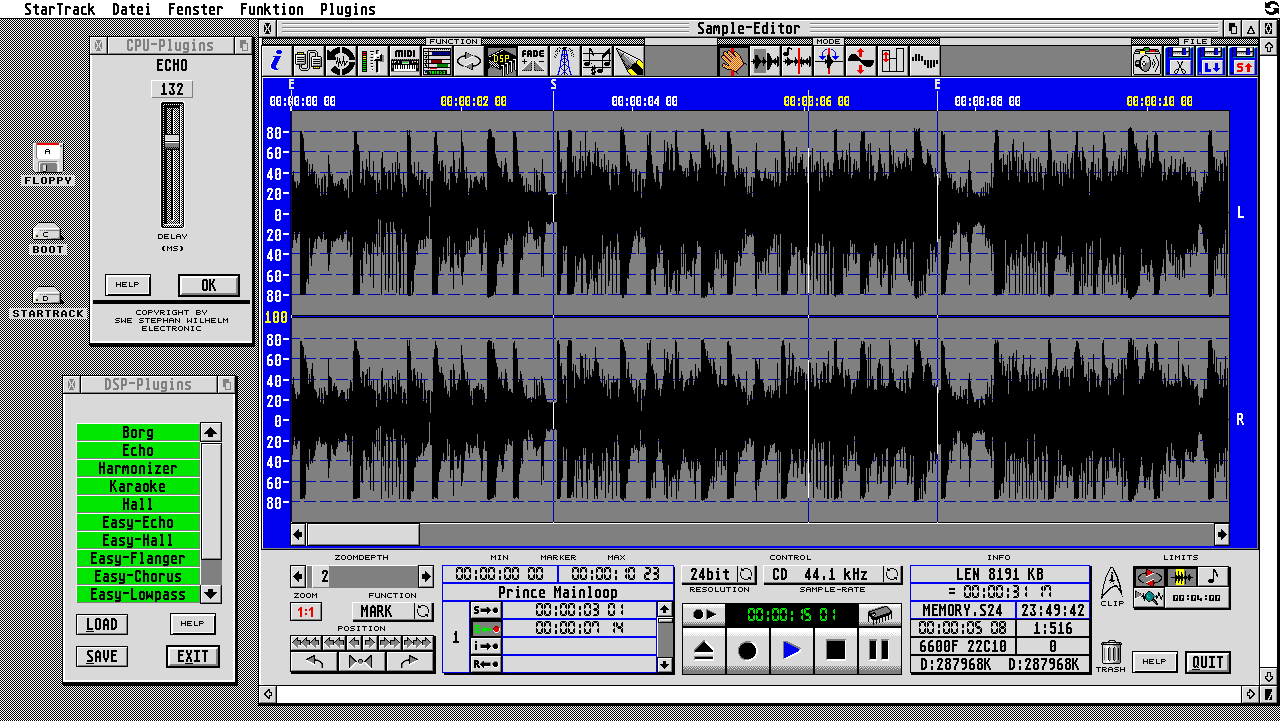Click OK in the ECHO plugin window

[x=209, y=285]
